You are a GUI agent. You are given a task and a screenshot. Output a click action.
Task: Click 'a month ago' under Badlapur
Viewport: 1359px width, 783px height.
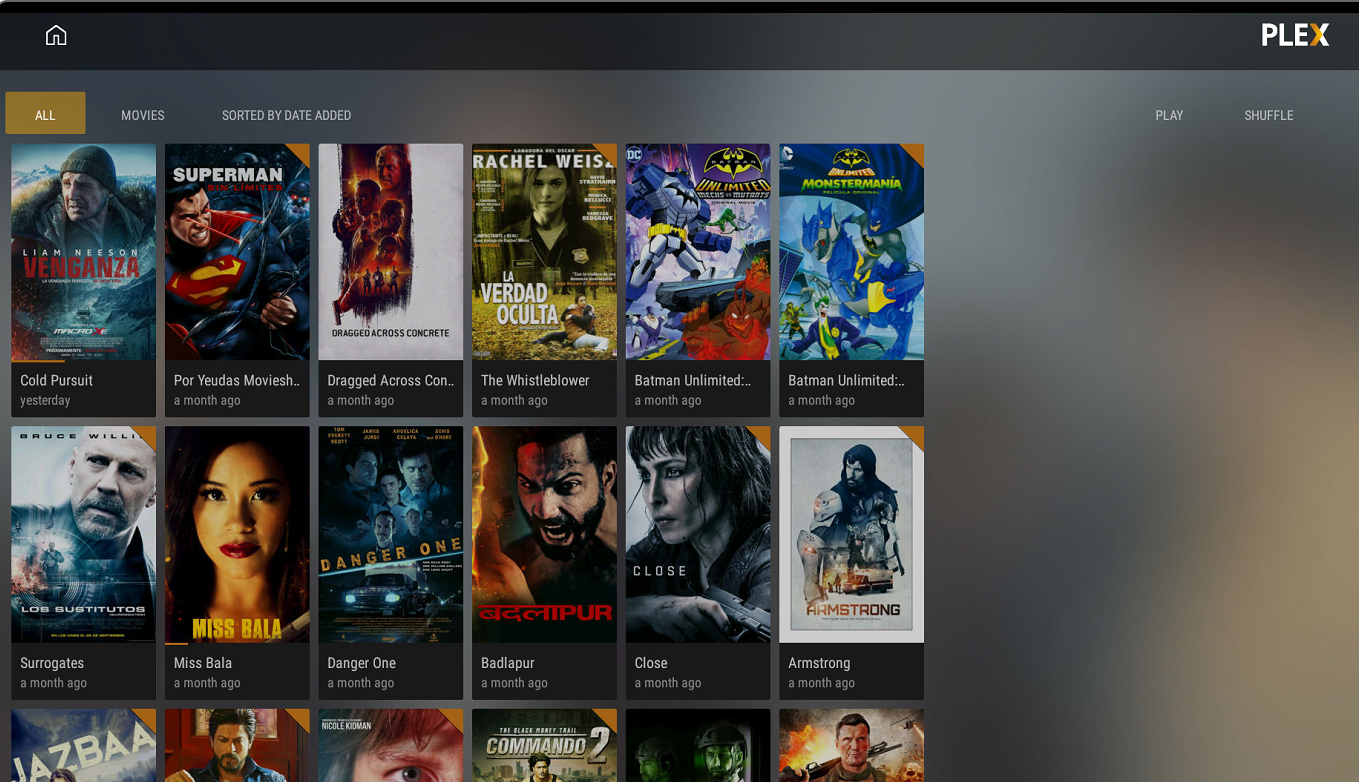tap(514, 684)
